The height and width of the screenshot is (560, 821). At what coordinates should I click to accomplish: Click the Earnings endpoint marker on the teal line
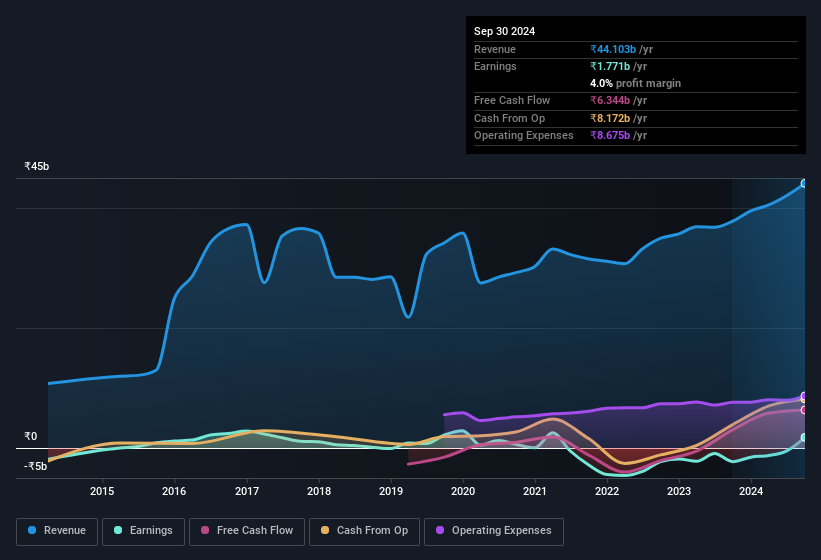coord(804,438)
